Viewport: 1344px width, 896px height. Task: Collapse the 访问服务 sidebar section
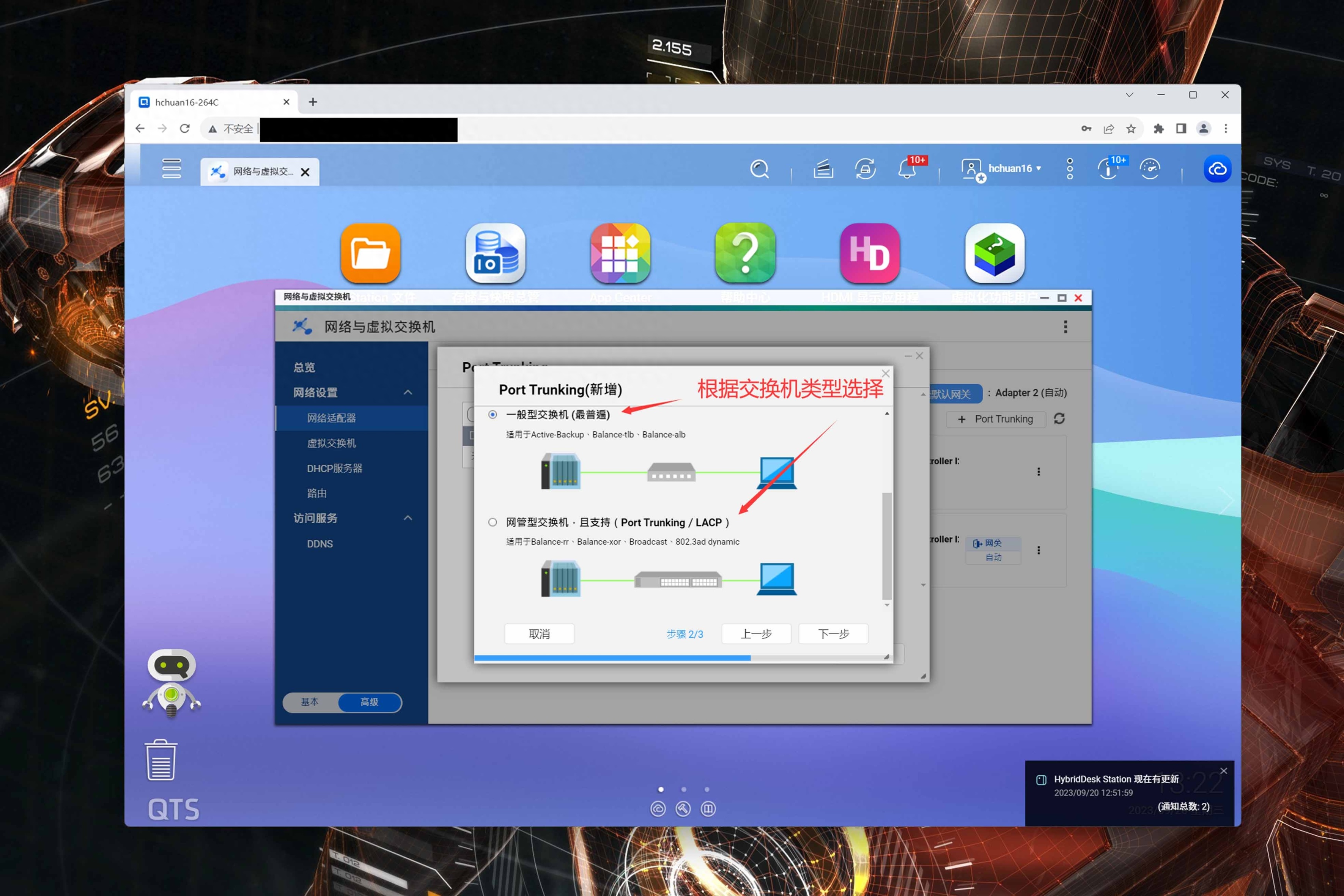[408, 518]
